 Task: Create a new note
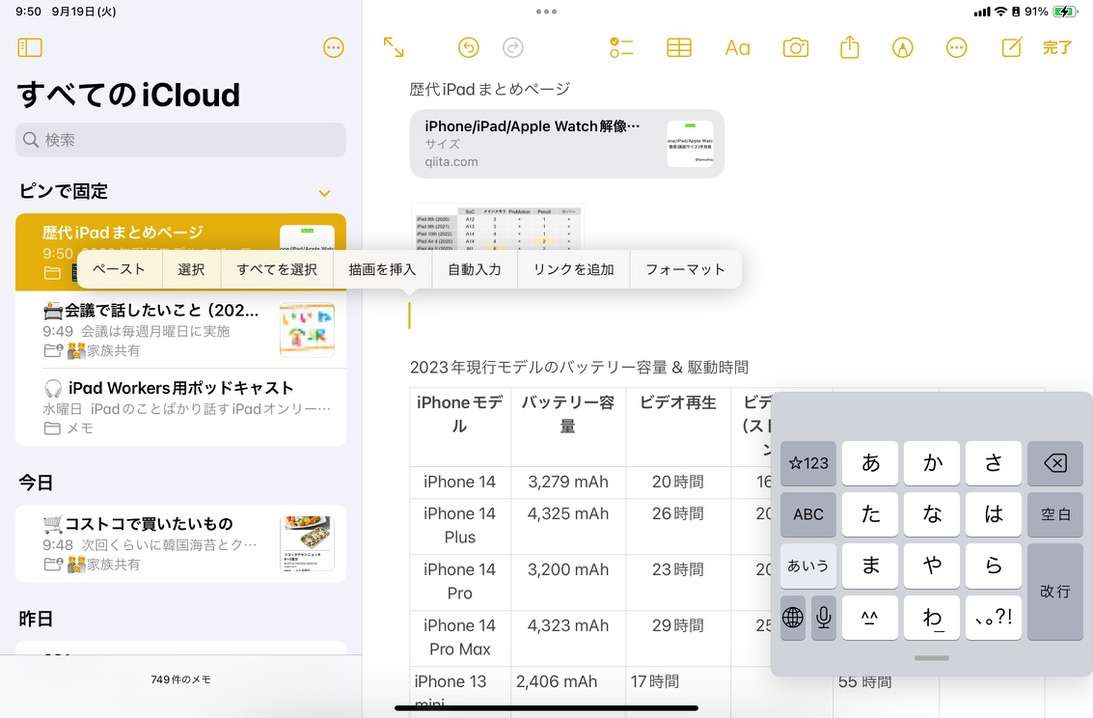pyautogui.click(x=1011, y=47)
